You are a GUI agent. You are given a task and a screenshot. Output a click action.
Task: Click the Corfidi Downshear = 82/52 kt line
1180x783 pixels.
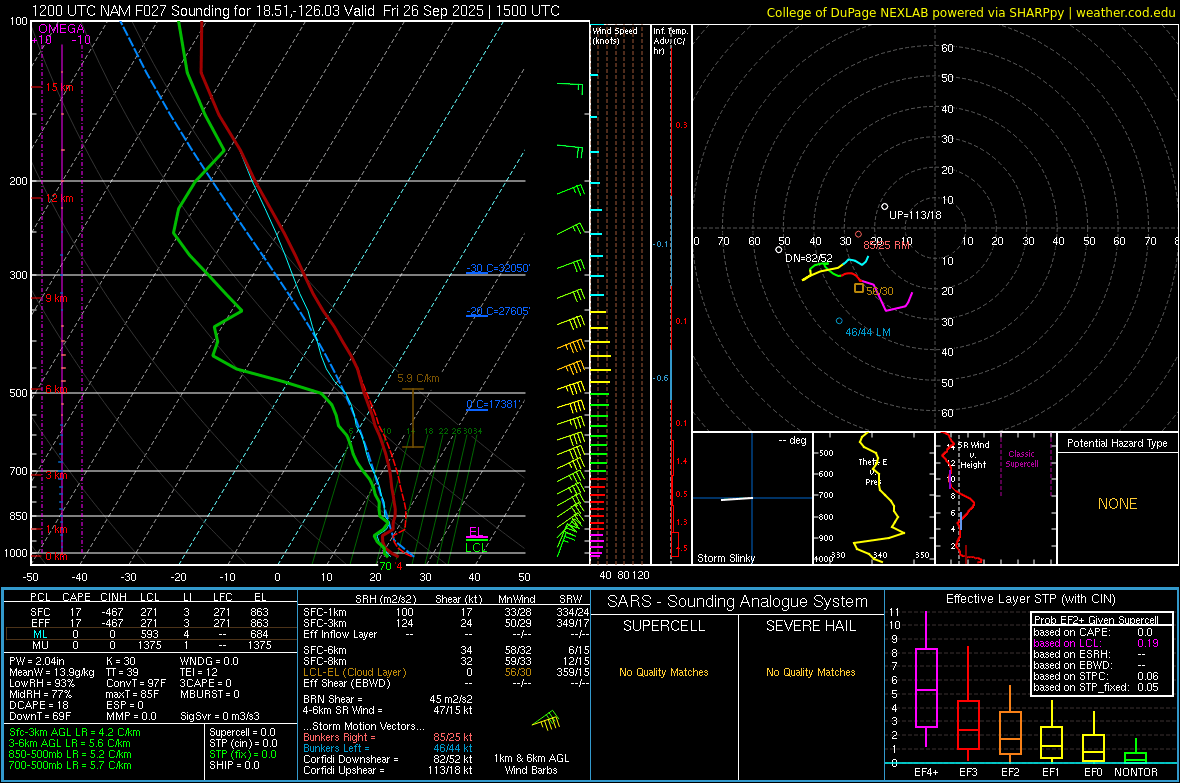388,759
